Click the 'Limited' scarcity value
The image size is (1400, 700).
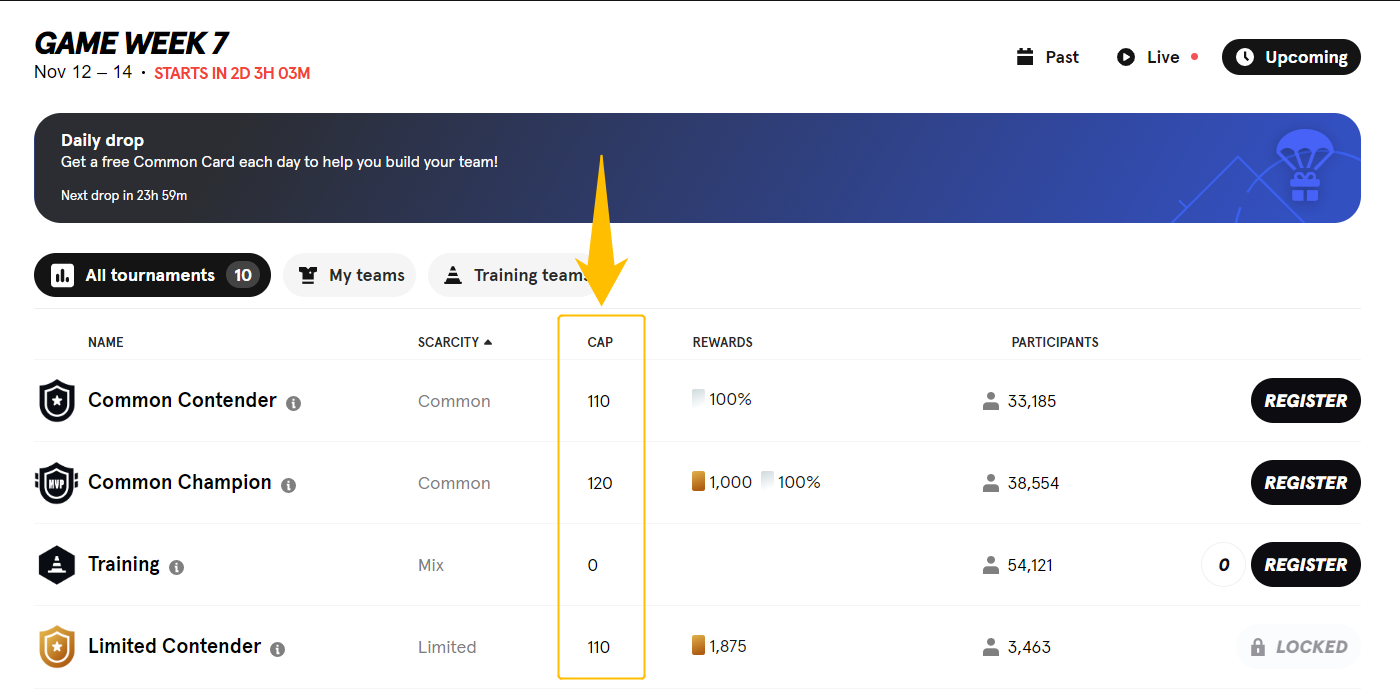[x=447, y=647]
